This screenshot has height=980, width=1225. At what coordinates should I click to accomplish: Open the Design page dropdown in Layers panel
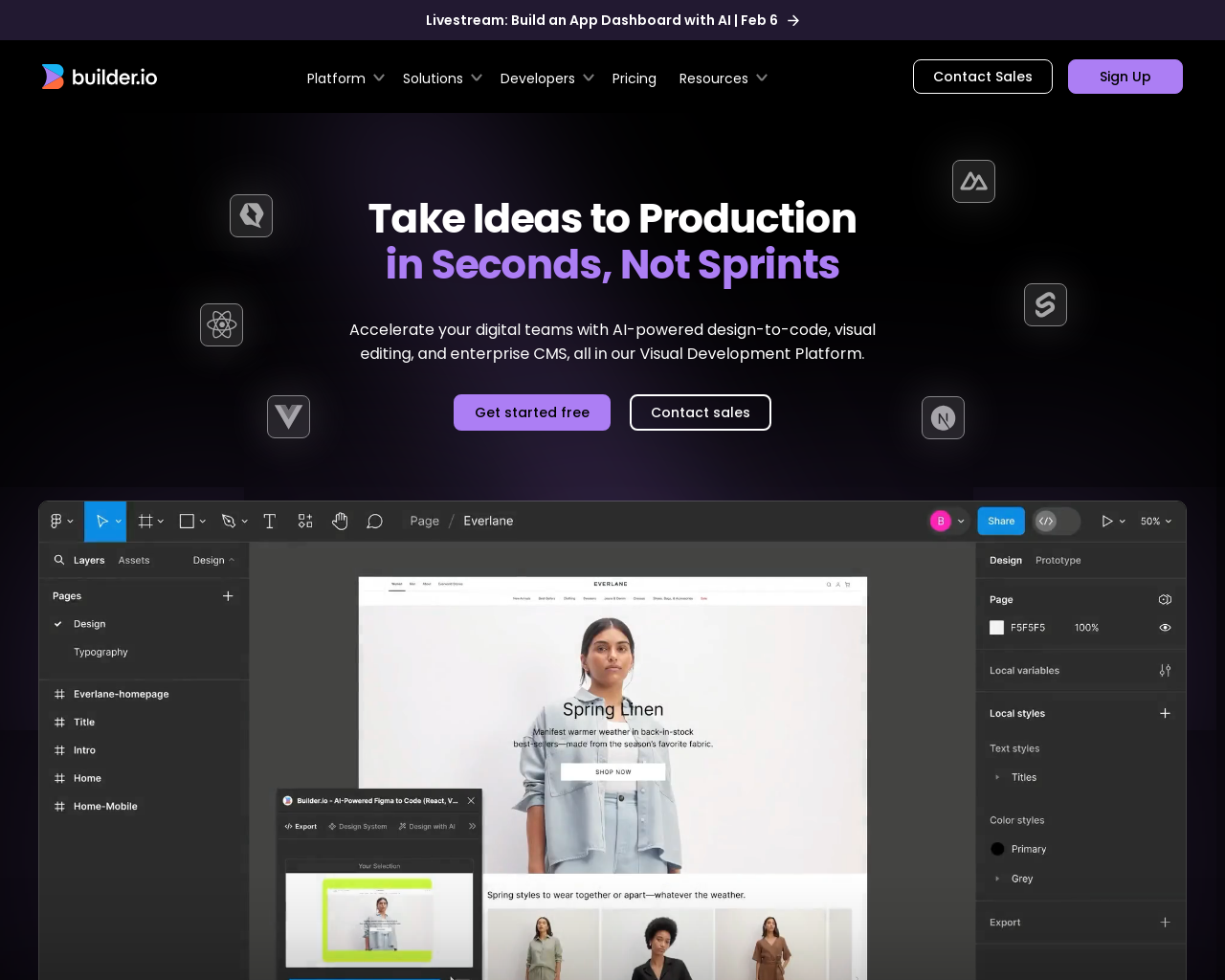[x=213, y=560]
